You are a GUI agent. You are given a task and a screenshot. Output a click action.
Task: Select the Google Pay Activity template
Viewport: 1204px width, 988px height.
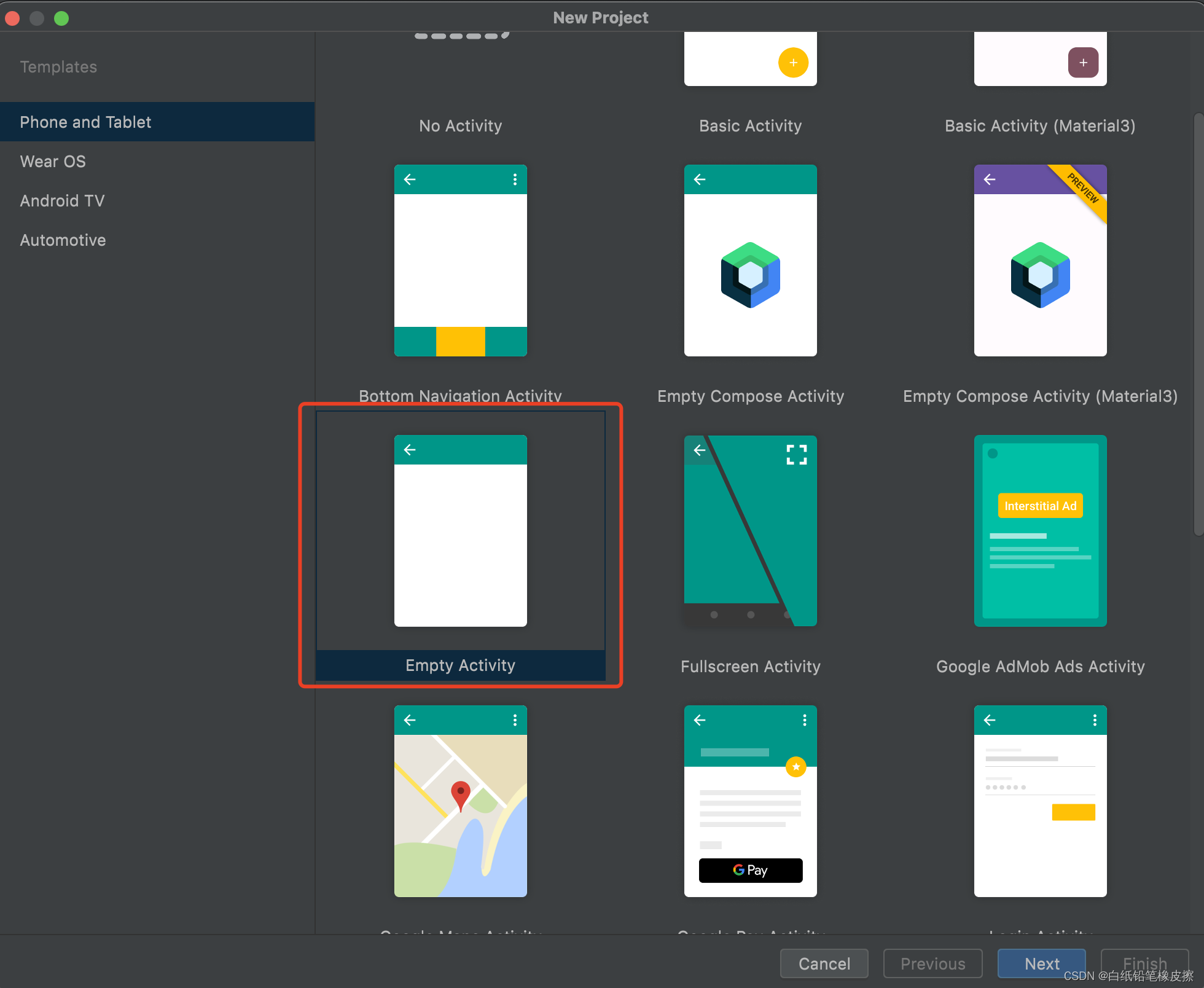[750, 801]
